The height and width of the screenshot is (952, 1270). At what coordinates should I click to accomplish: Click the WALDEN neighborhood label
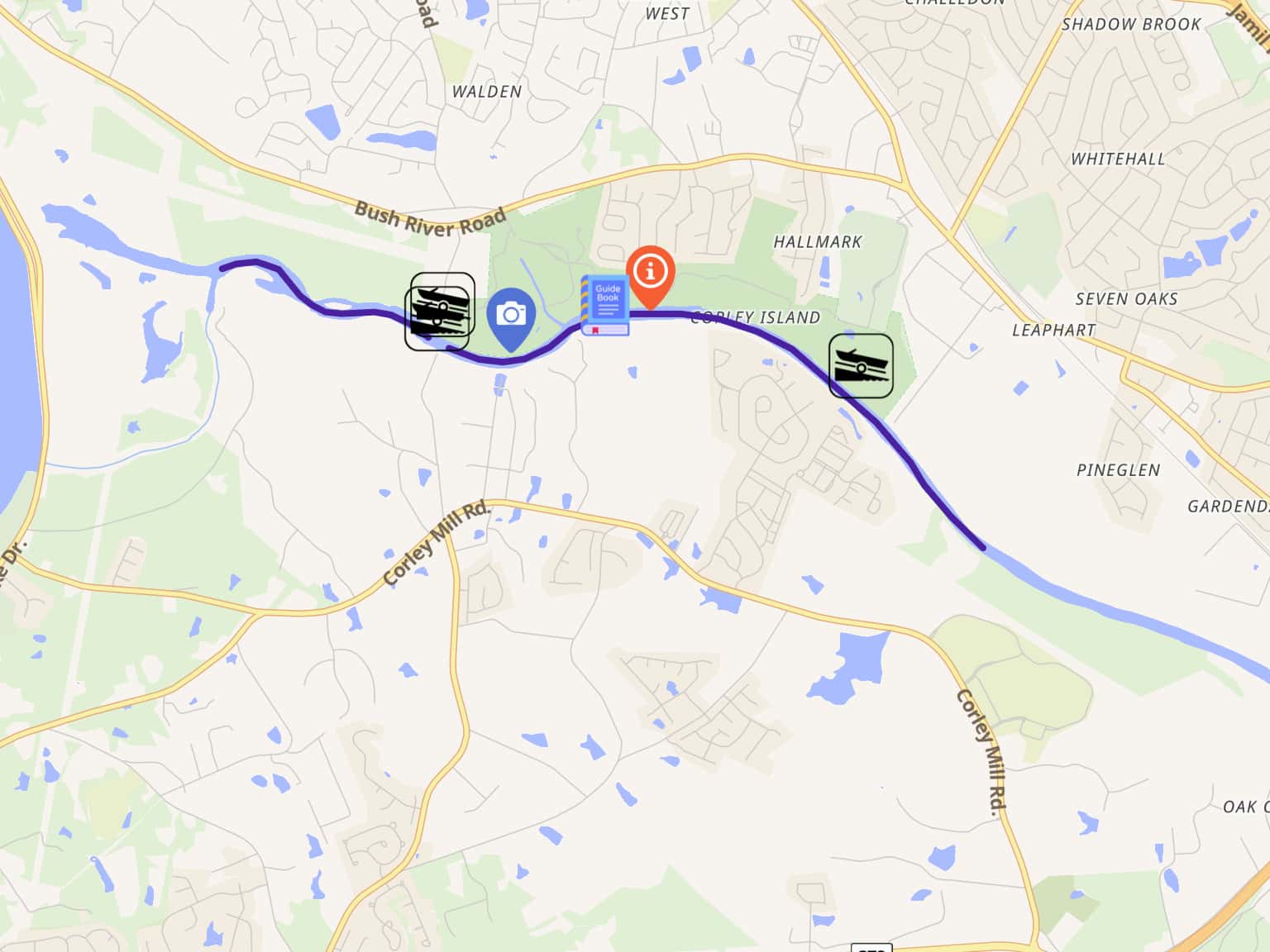click(486, 92)
